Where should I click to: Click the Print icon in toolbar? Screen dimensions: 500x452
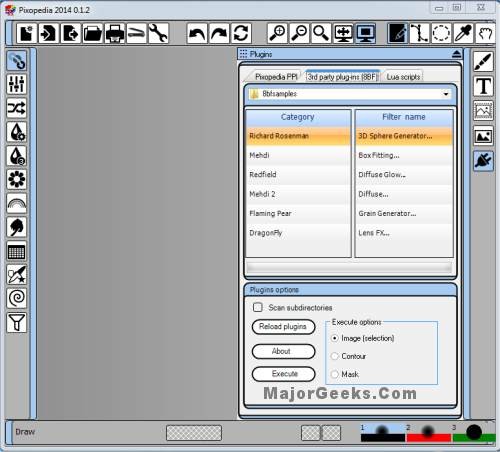point(115,33)
